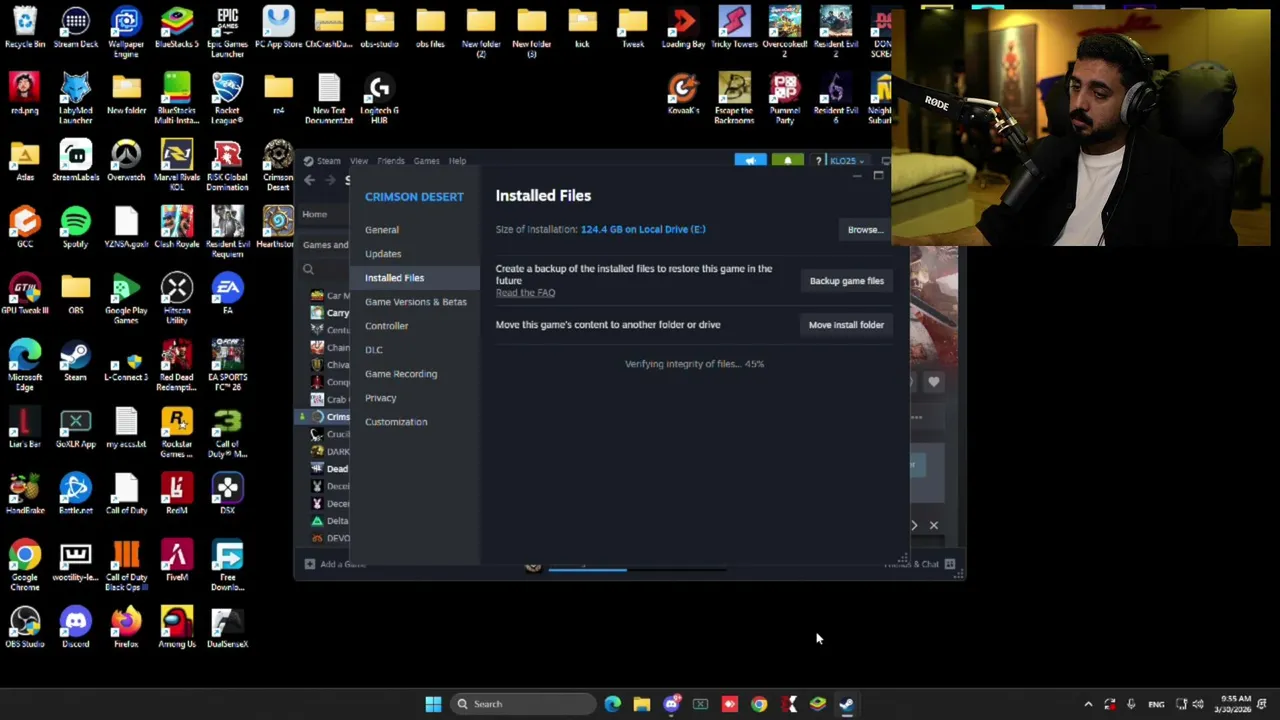1280x720 pixels.
Task: Open the Game Recording tab
Action: point(415,374)
